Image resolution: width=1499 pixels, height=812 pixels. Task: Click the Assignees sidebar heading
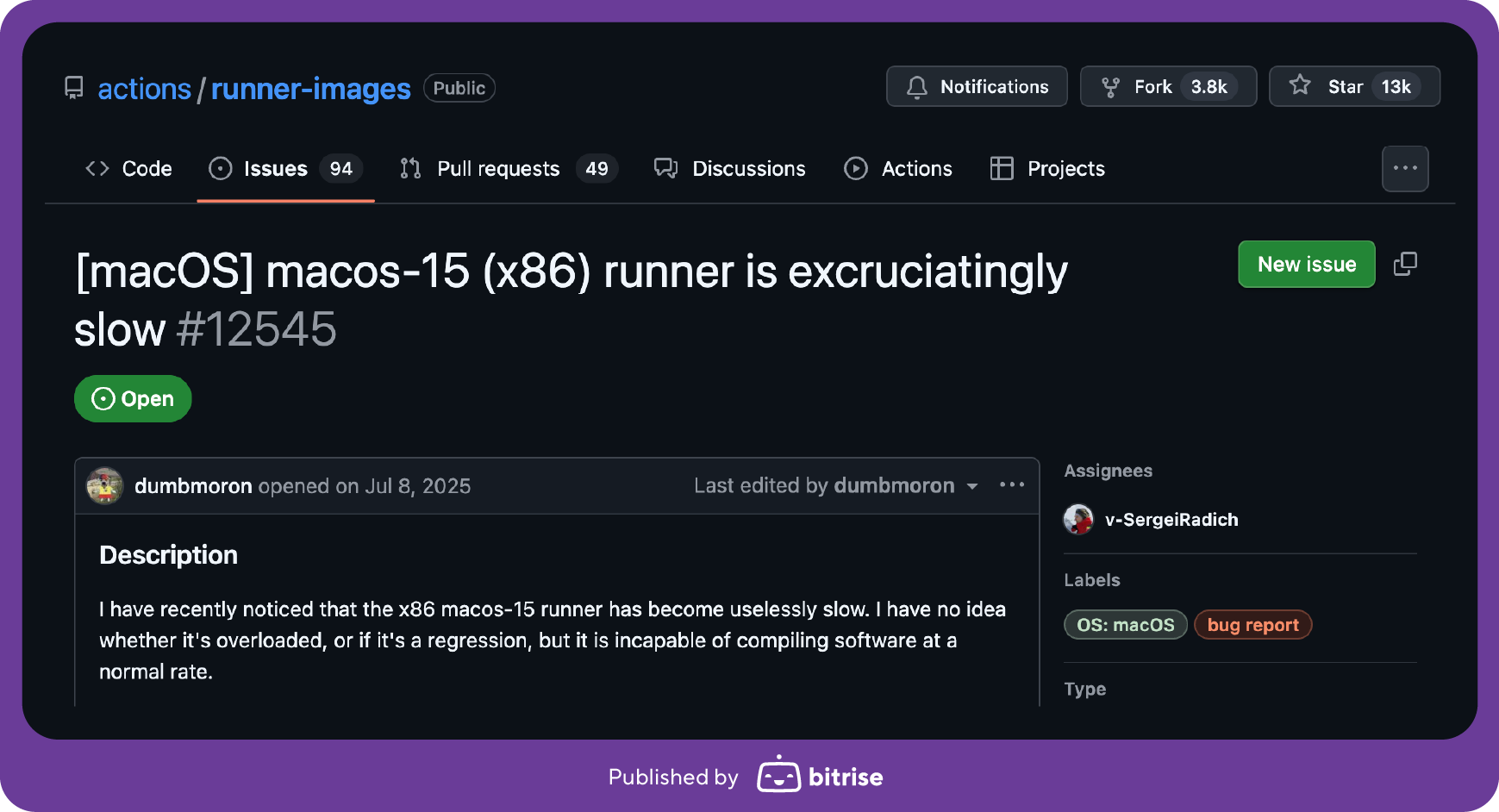(x=1108, y=471)
